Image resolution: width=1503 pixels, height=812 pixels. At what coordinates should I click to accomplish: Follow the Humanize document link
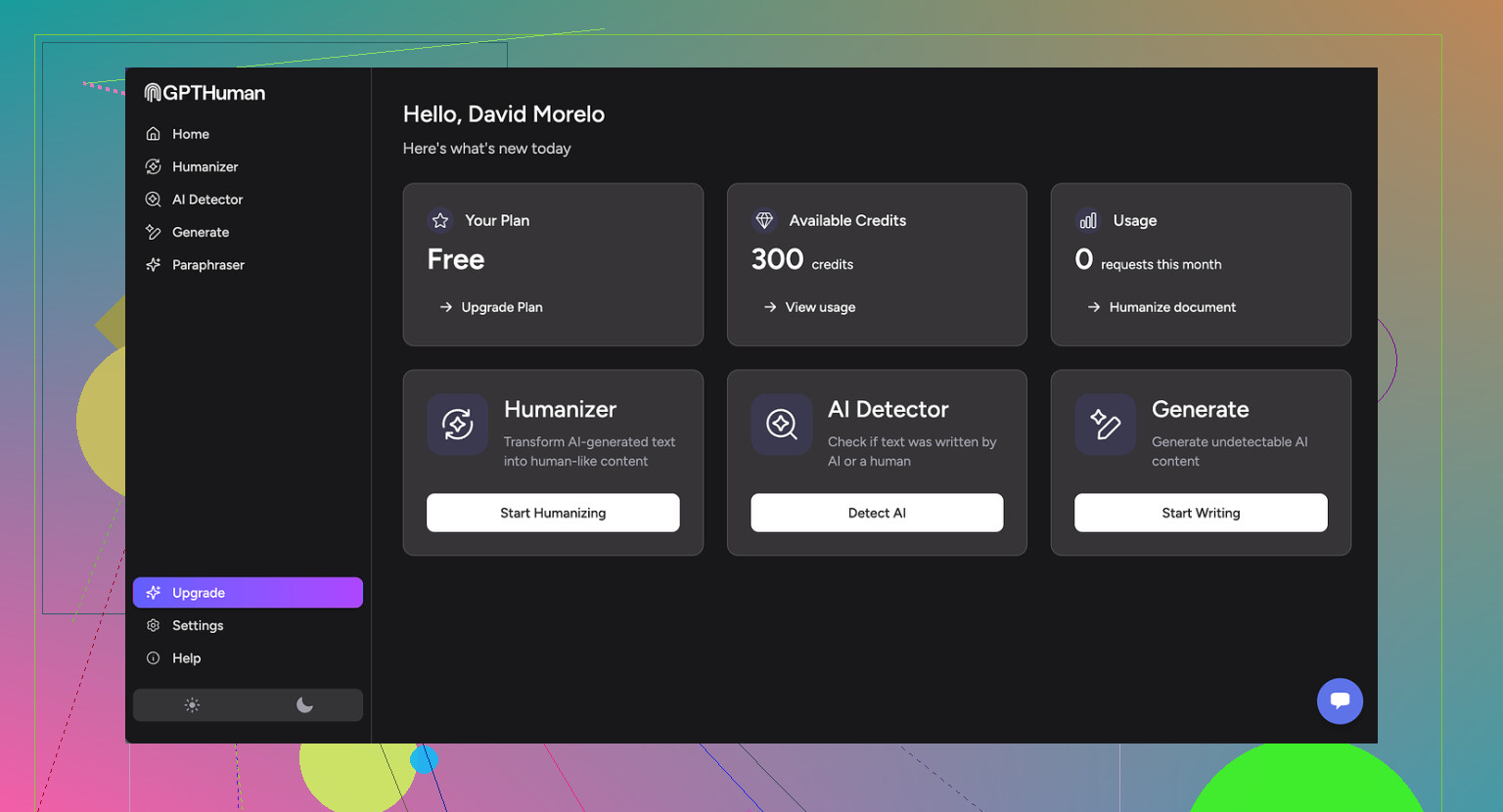pos(1171,307)
